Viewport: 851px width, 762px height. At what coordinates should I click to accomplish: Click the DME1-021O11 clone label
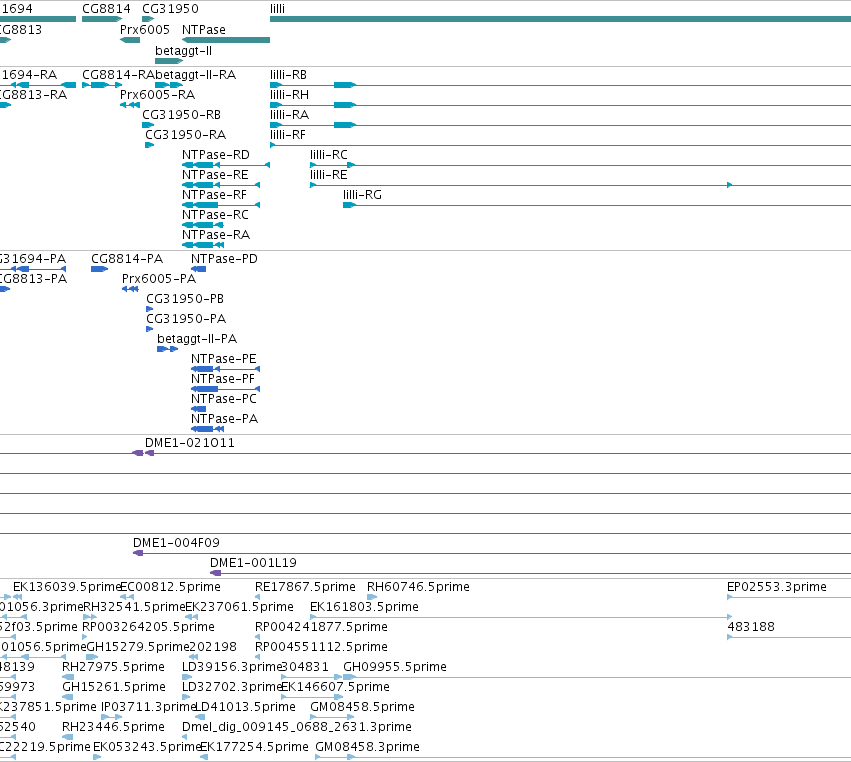(x=190, y=443)
